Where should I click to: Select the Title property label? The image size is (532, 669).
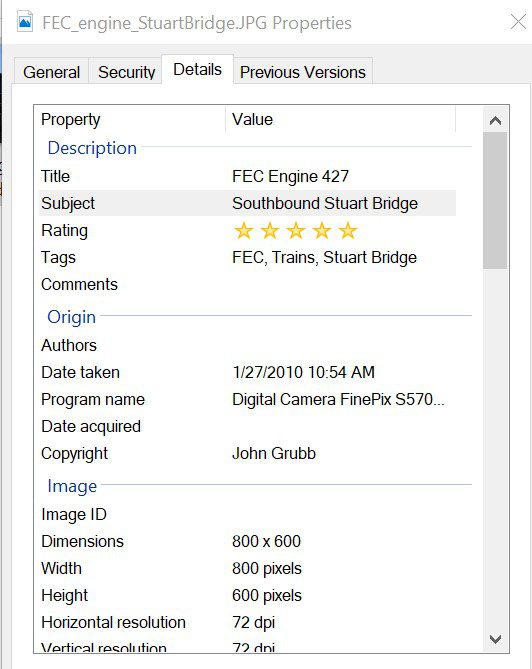coord(55,176)
